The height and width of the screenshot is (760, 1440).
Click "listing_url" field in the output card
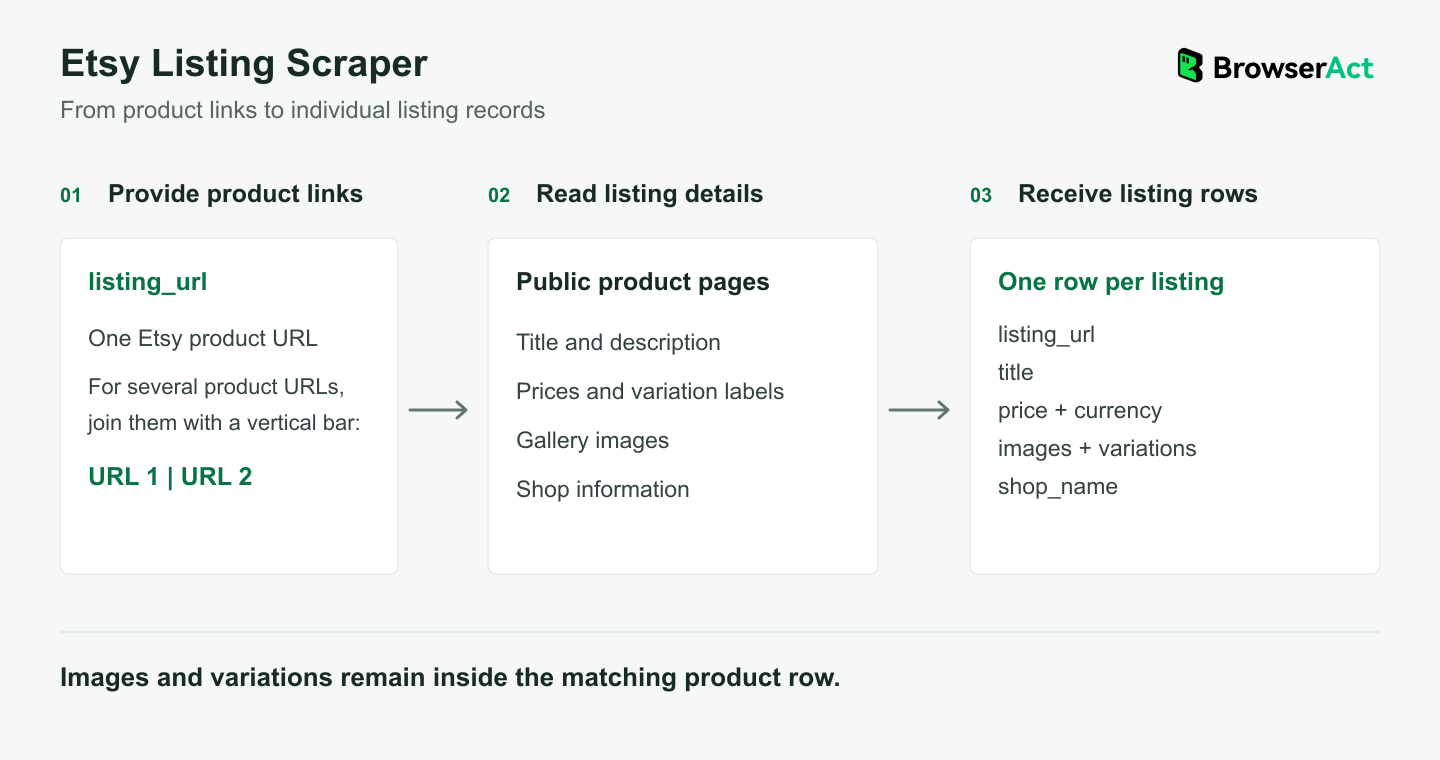1046,334
